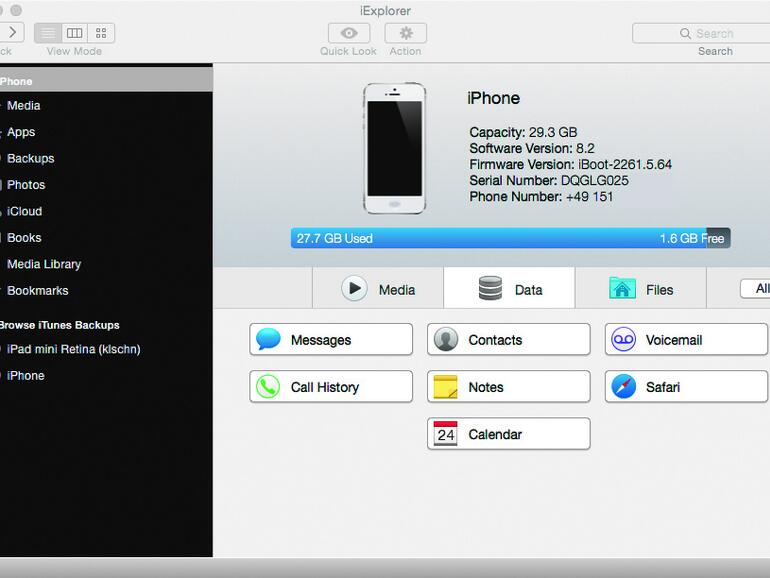Click the search magnifier icon
Viewport: 770px width, 578px height.
pyautogui.click(x=685, y=33)
